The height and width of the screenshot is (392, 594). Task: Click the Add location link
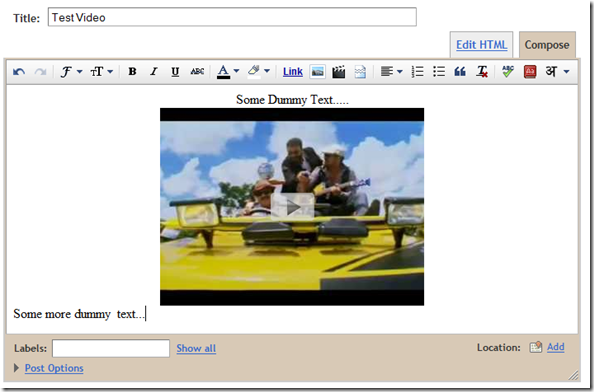pos(556,347)
